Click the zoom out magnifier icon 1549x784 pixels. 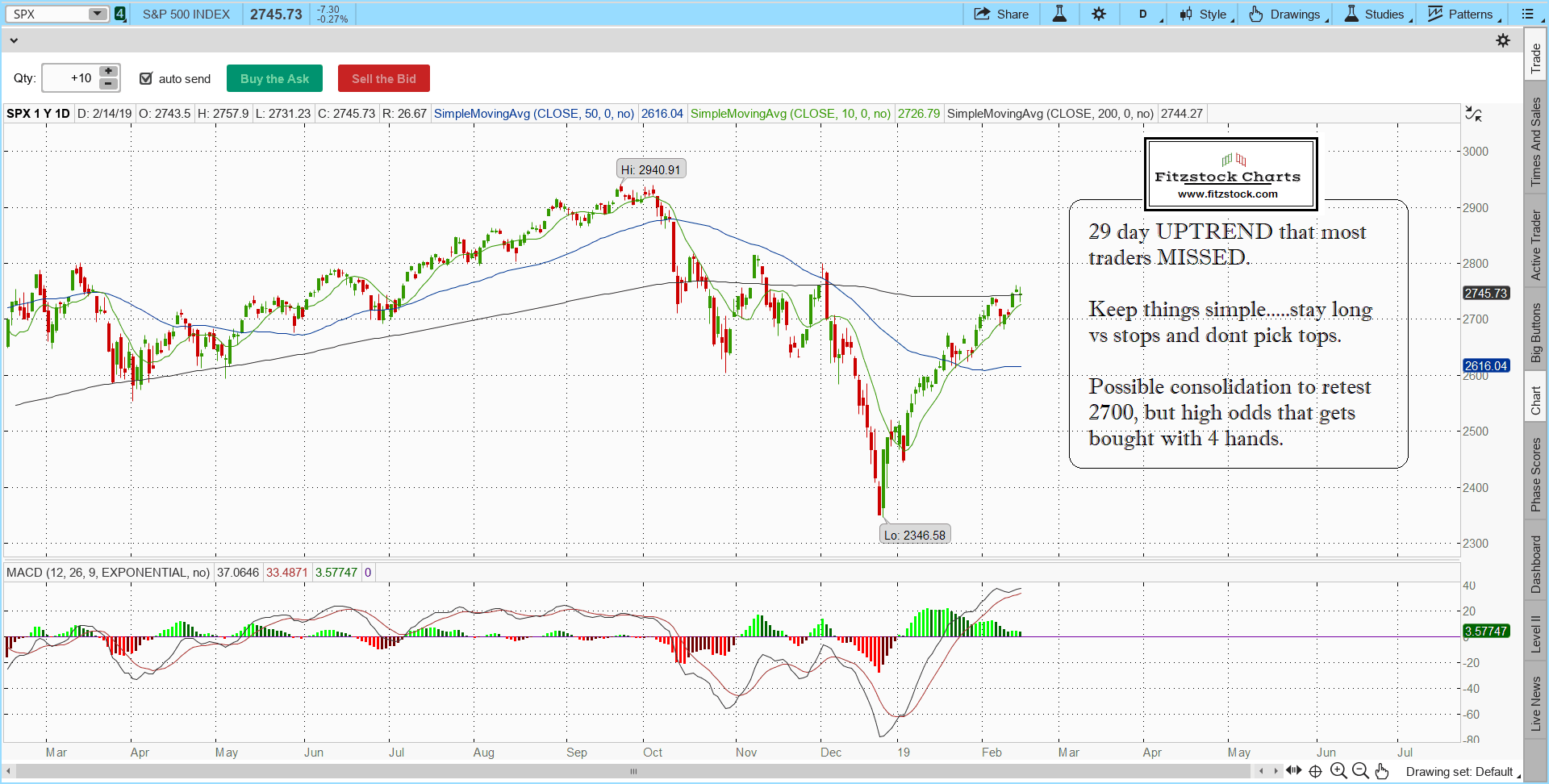tap(1360, 771)
